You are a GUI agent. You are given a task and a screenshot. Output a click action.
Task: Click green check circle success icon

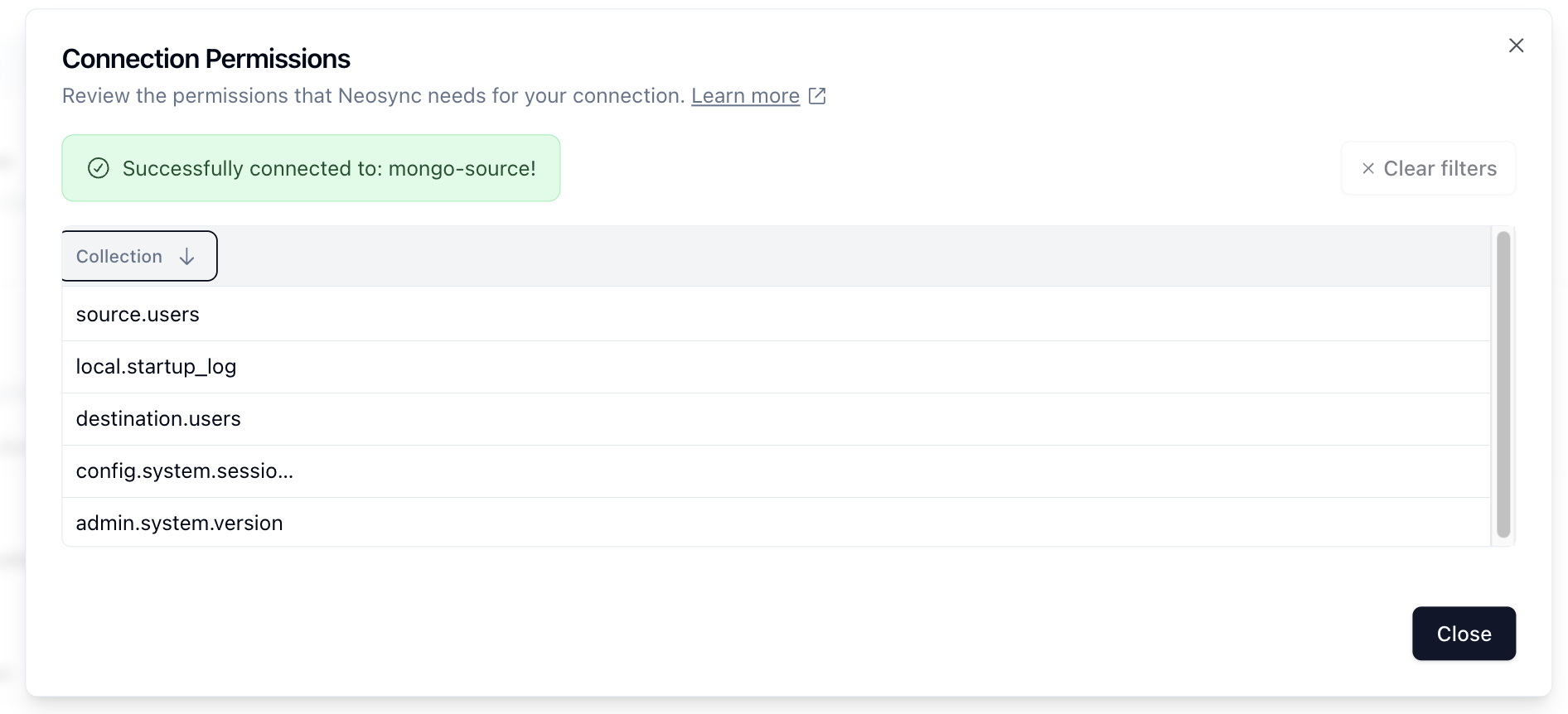(99, 168)
